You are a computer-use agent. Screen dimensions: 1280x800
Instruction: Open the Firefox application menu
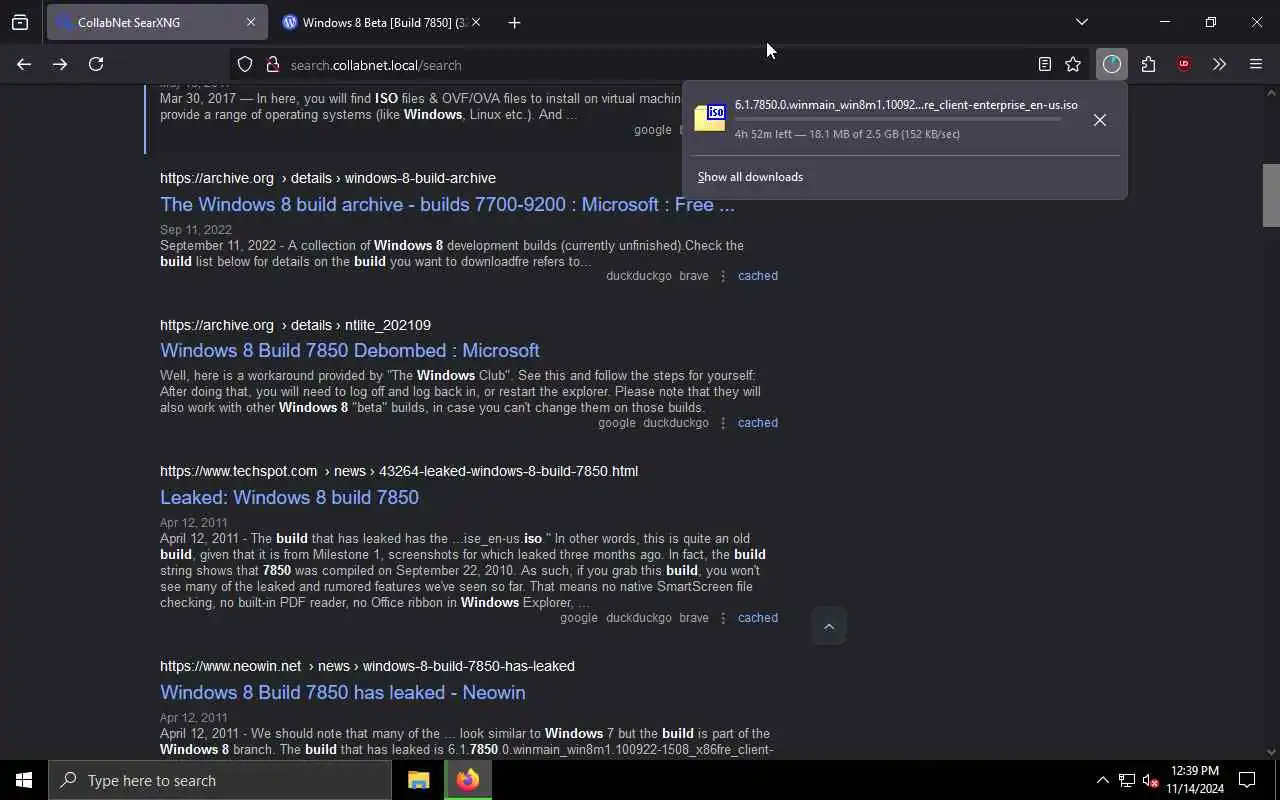pos(1256,64)
